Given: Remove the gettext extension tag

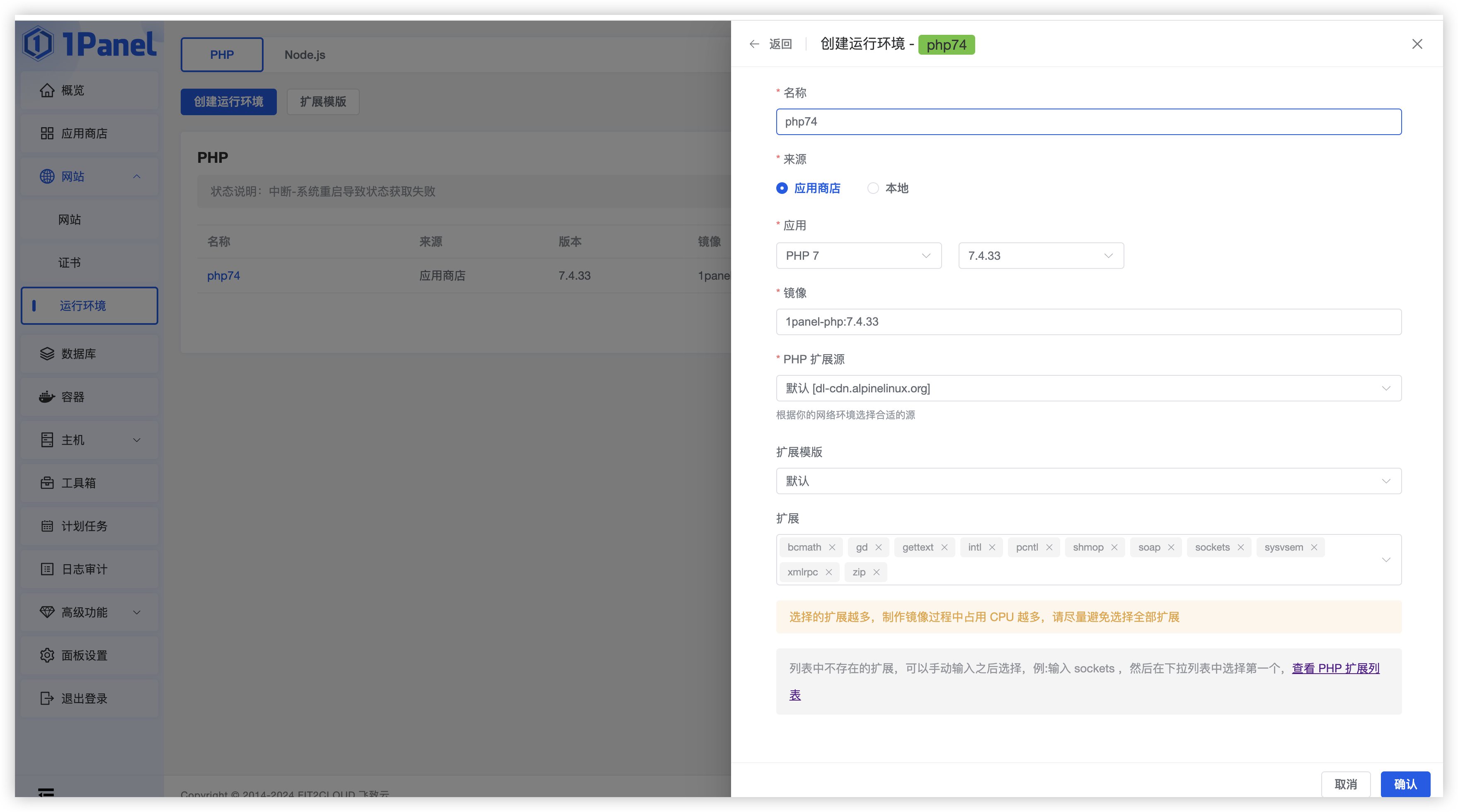Looking at the screenshot, I should point(944,547).
